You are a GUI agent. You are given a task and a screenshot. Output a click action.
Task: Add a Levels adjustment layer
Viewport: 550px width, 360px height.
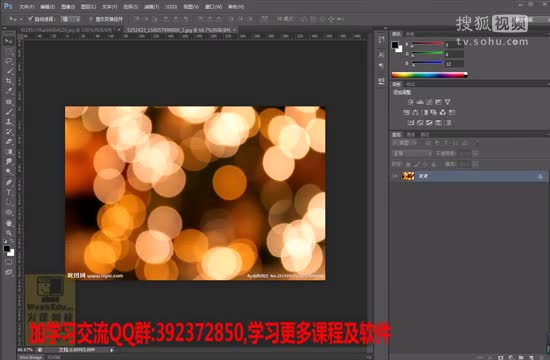(x=420, y=102)
